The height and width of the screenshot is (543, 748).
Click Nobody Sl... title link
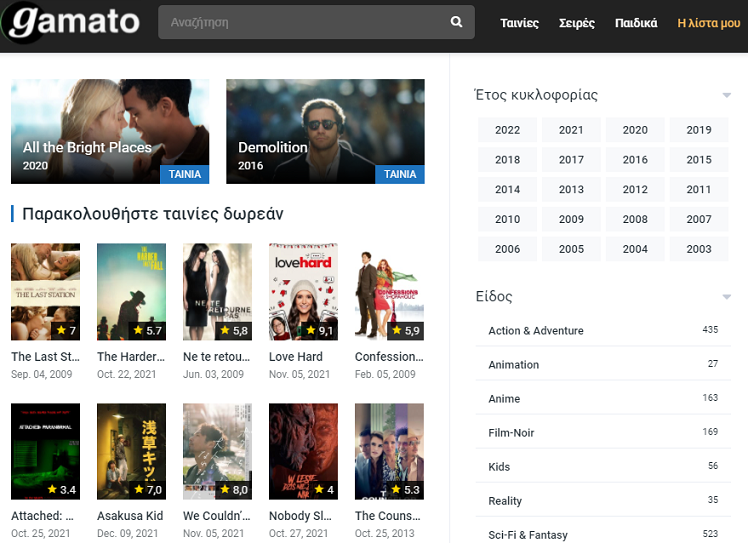click(300, 516)
